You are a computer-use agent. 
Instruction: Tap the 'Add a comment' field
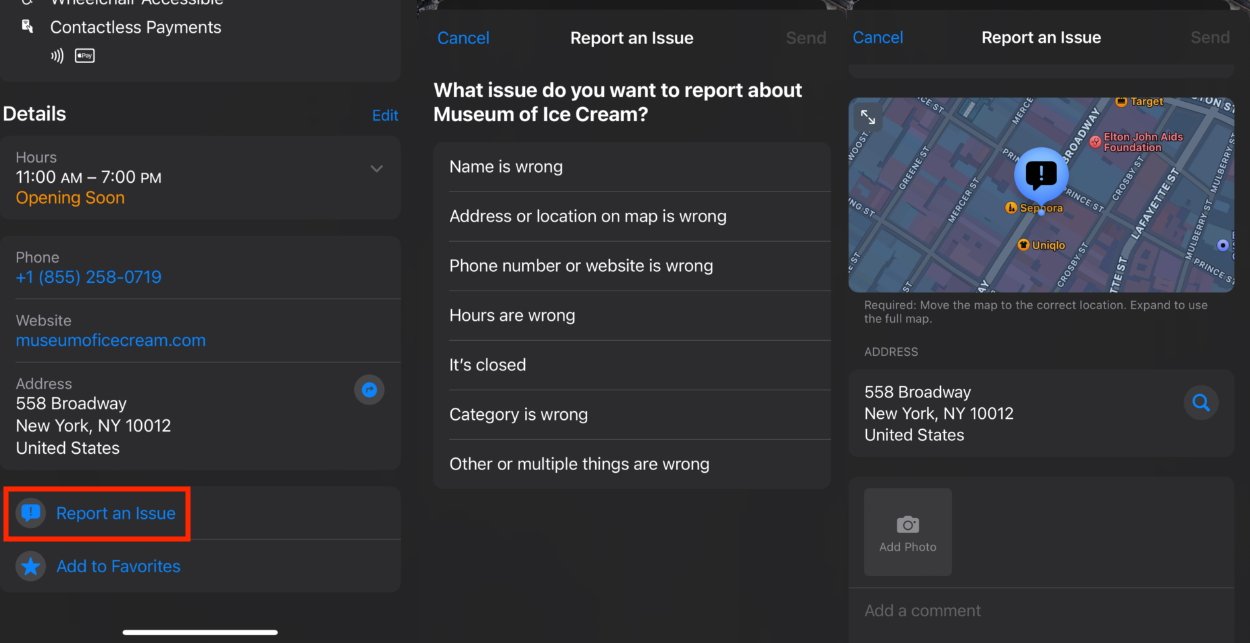pyautogui.click(x=922, y=610)
